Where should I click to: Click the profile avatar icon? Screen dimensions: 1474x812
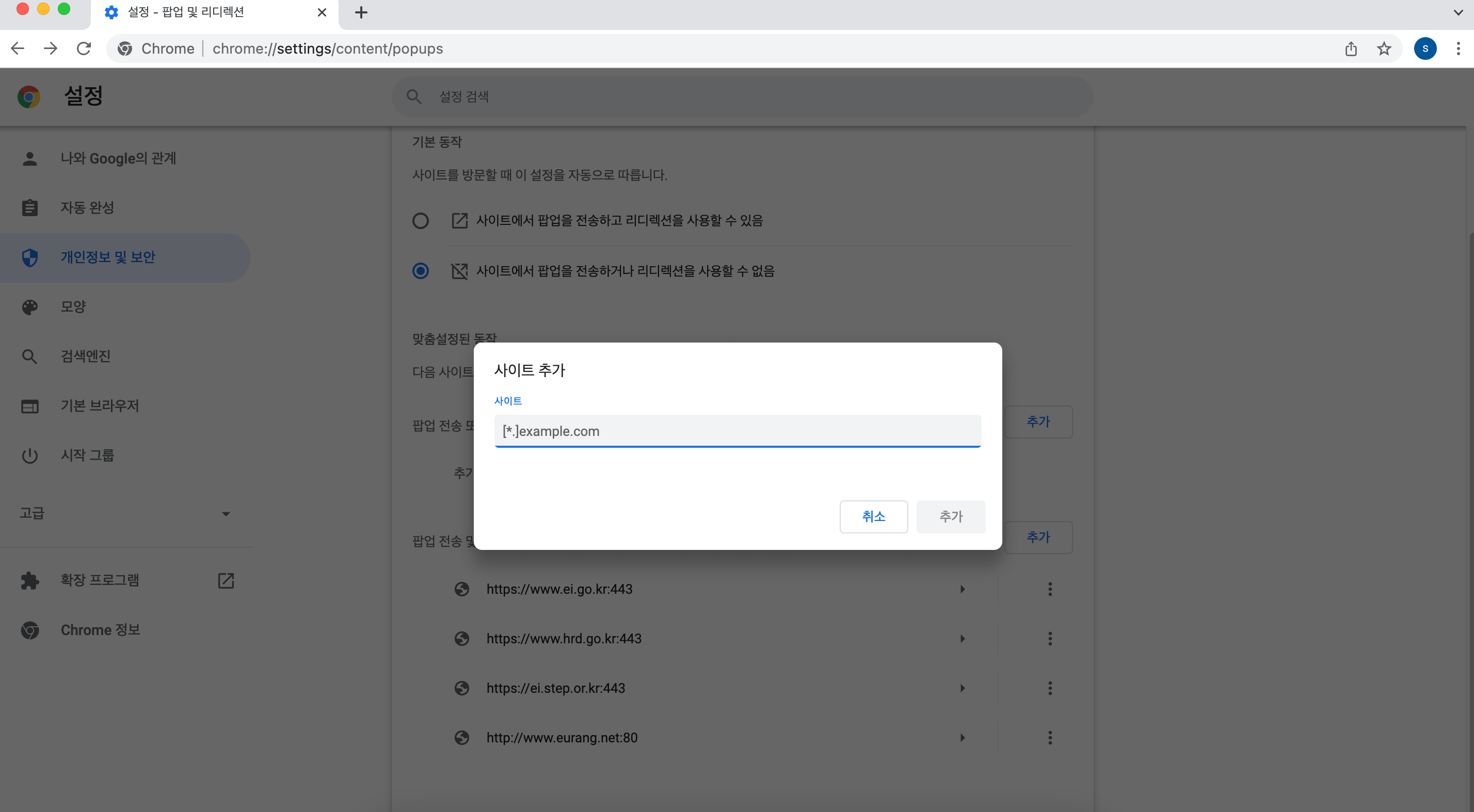pyautogui.click(x=1425, y=48)
